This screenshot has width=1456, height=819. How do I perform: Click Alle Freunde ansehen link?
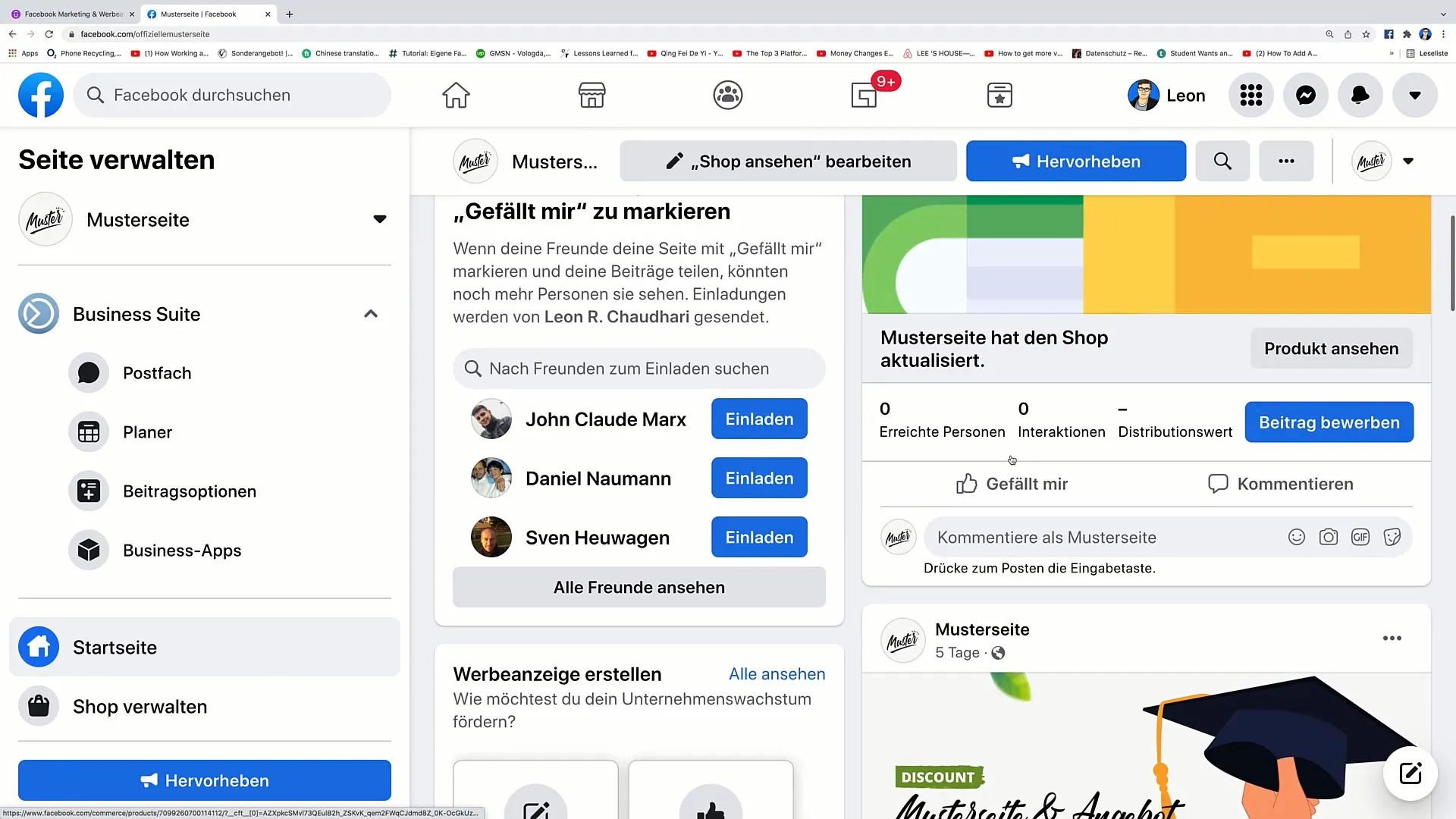click(x=639, y=587)
